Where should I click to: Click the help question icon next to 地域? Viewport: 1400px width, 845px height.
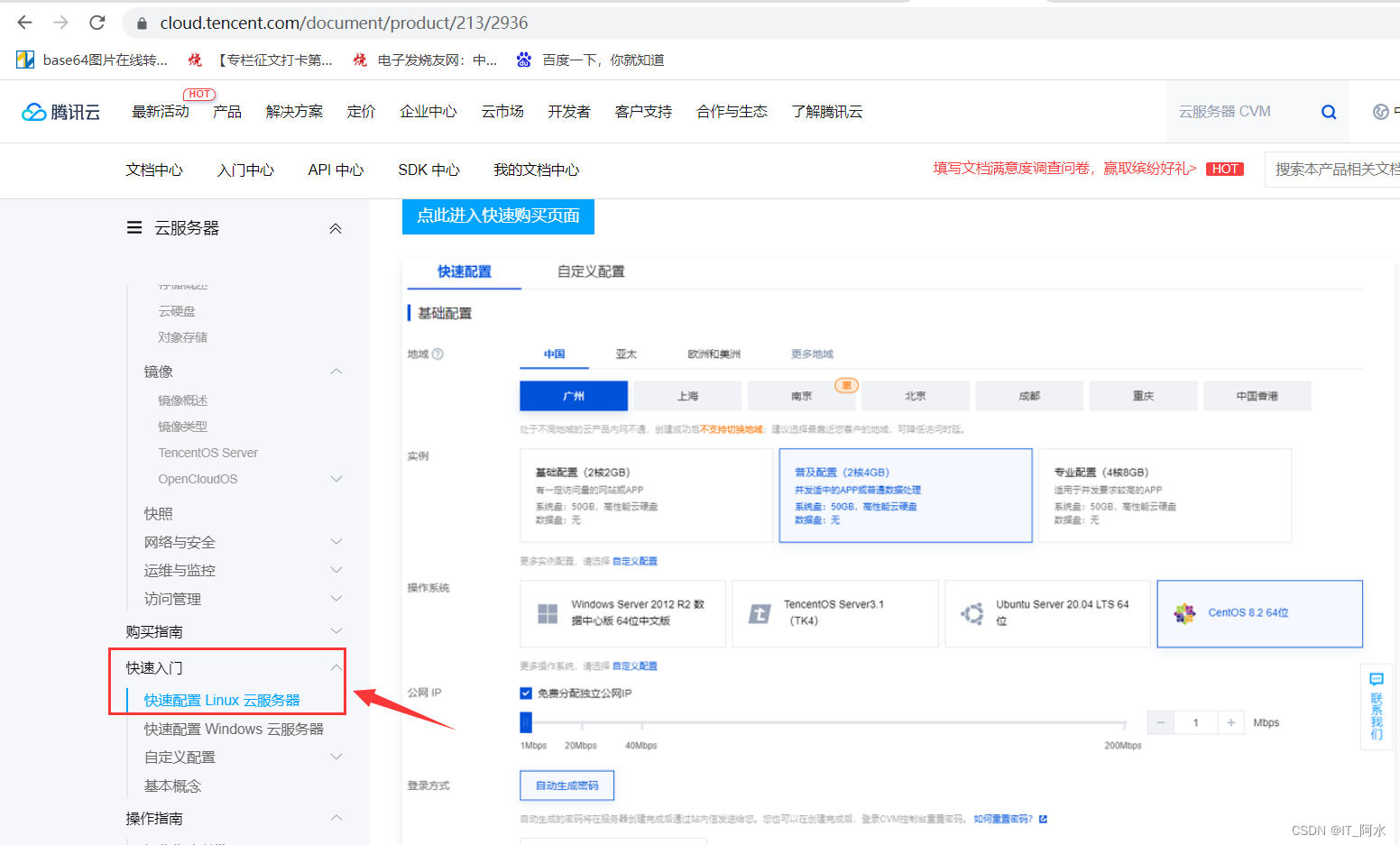click(x=437, y=354)
